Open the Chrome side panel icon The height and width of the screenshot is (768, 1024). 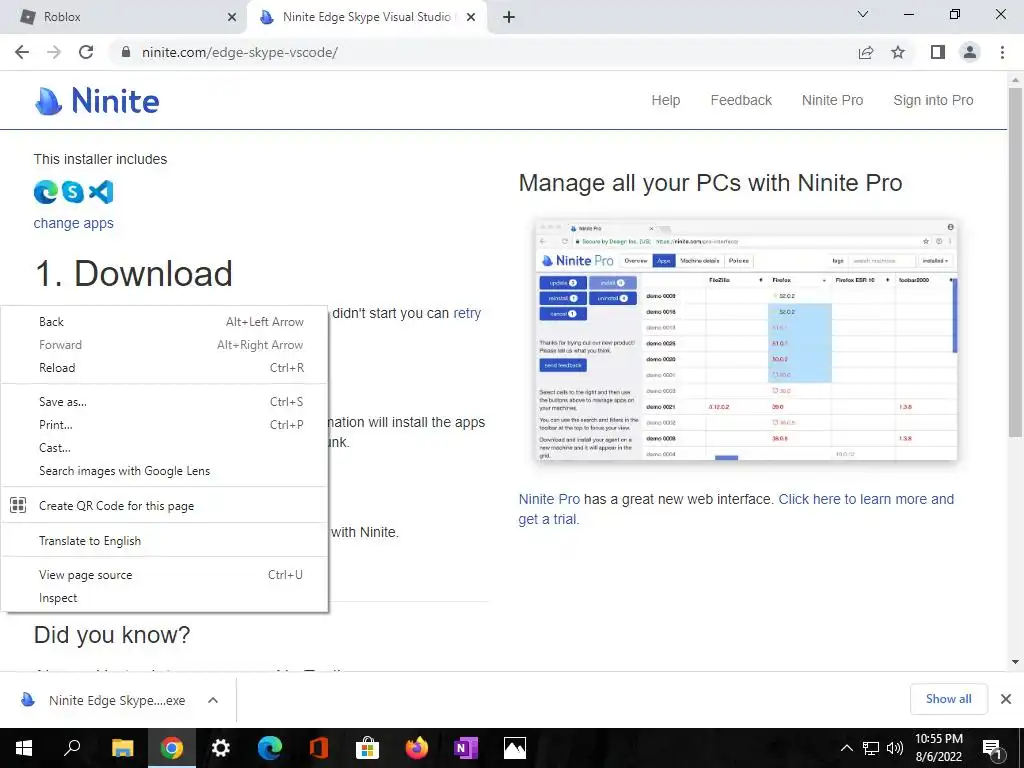click(938, 52)
